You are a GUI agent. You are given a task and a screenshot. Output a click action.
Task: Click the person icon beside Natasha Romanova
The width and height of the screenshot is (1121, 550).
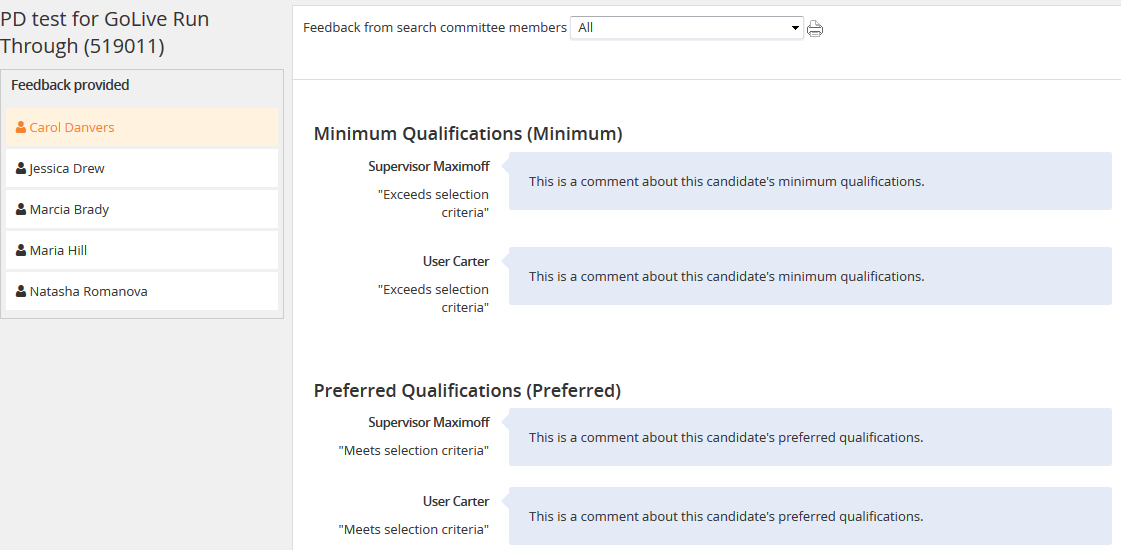21,292
